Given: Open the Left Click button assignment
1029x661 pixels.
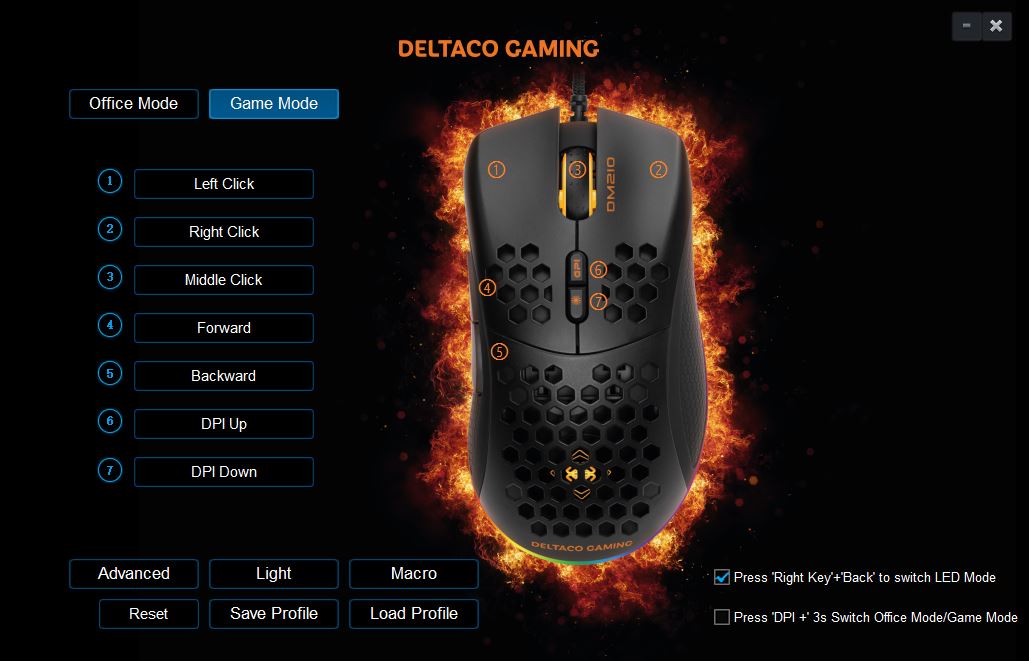Looking at the screenshot, I should (x=224, y=184).
